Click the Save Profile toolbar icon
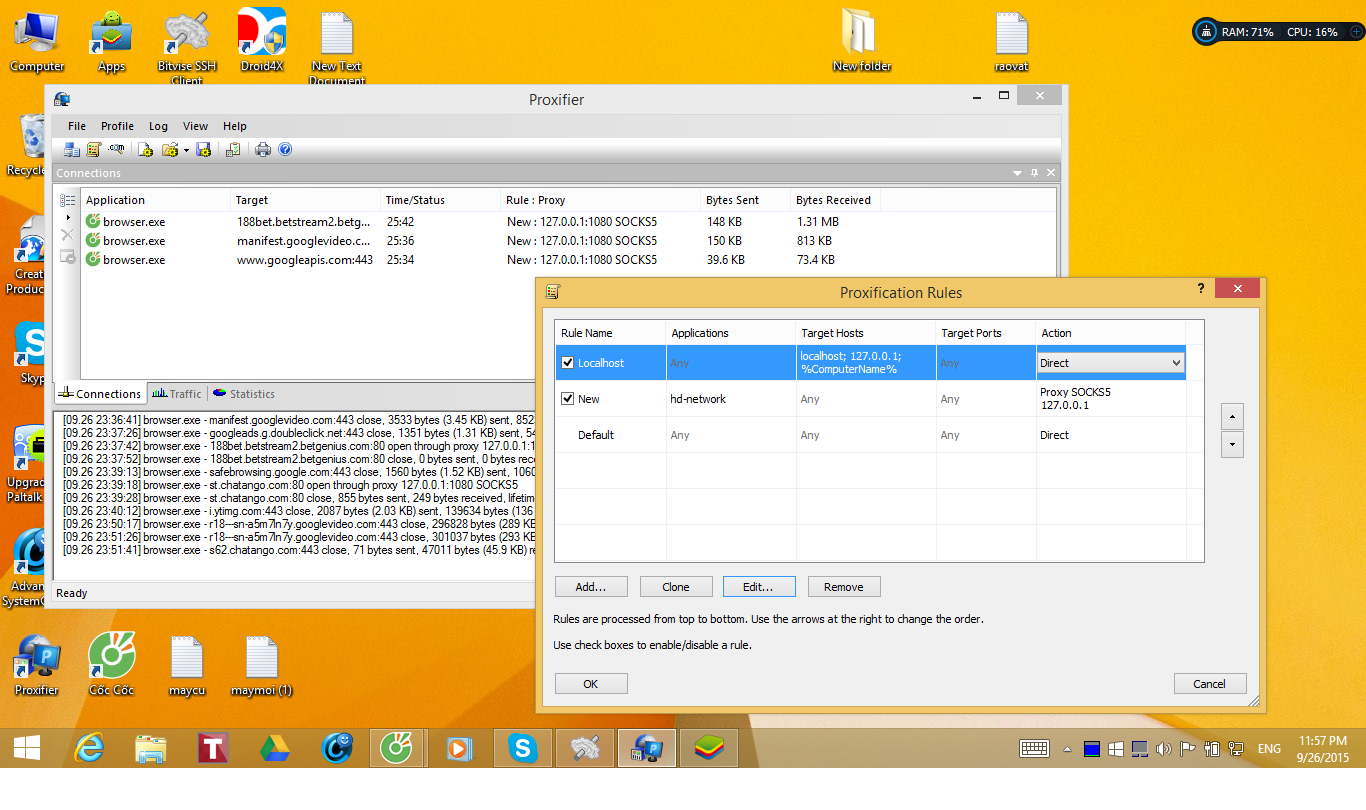 [204, 149]
